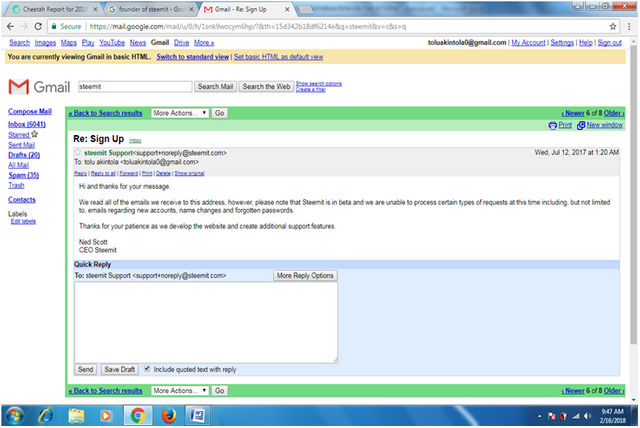The image size is (640, 428).
Task: Open Starred folder
Action: coord(19,135)
